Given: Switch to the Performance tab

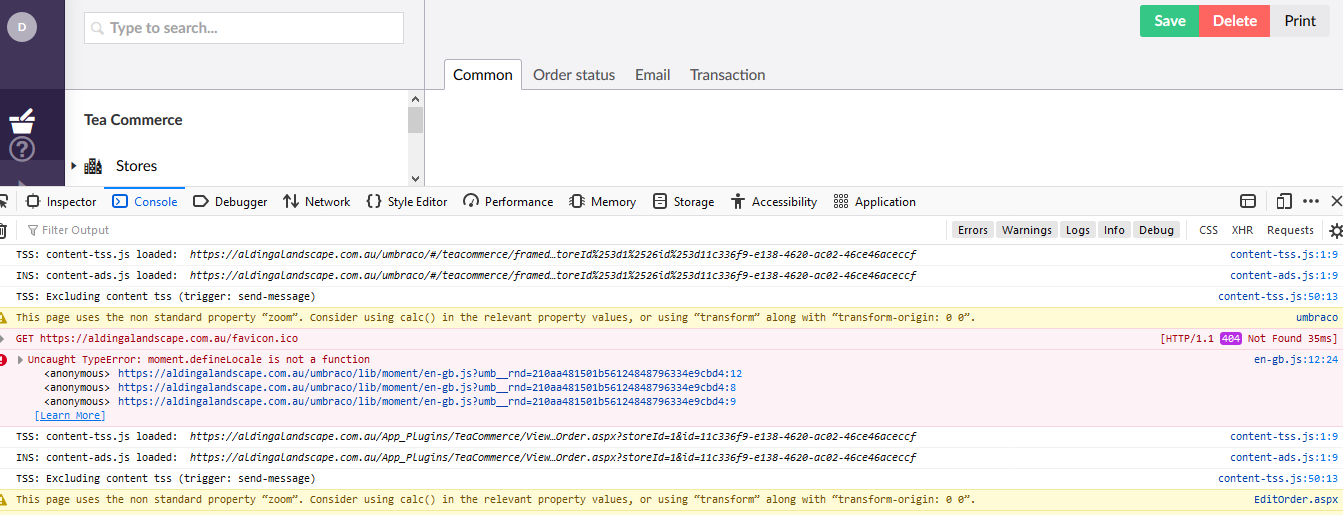Looking at the screenshot, I should coord(508,201).
